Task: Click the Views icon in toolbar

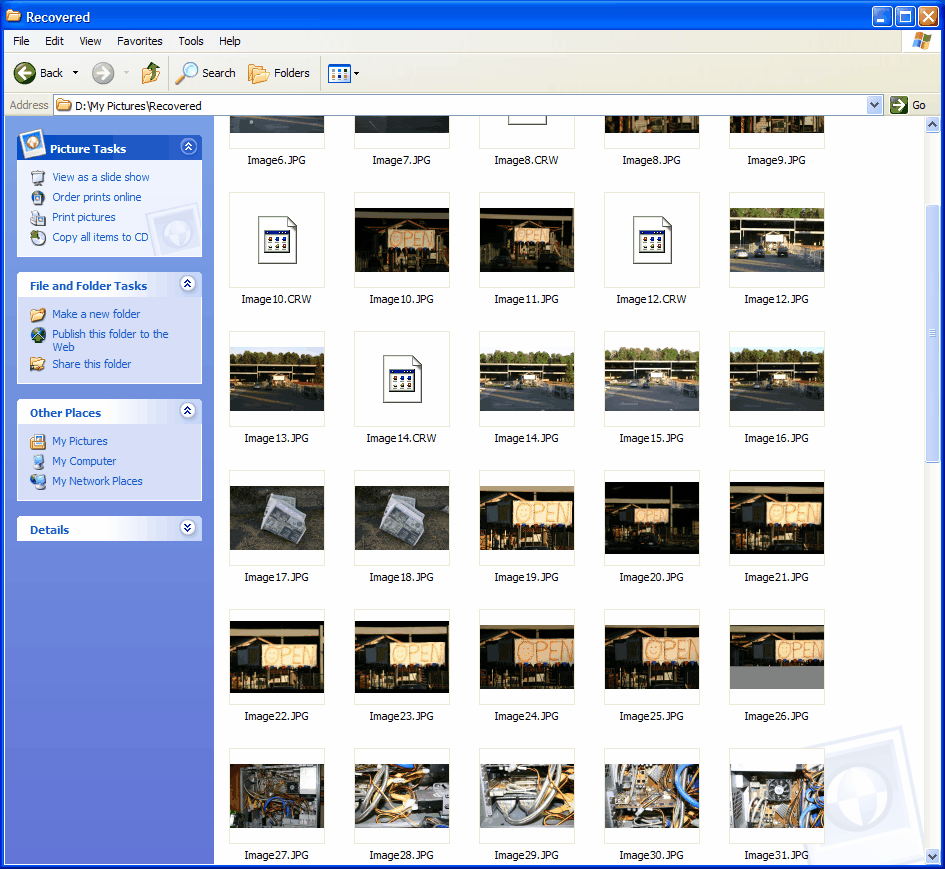Action: point(338,73)
